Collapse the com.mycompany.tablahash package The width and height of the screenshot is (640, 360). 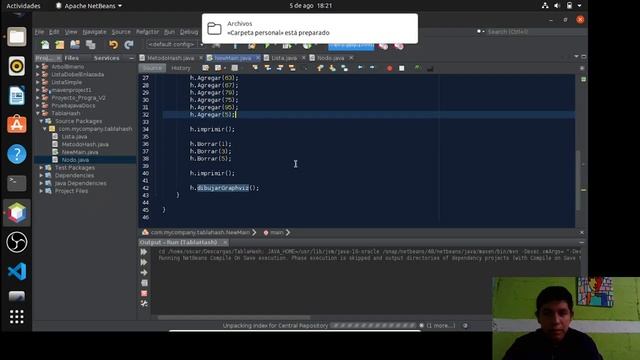45,129
